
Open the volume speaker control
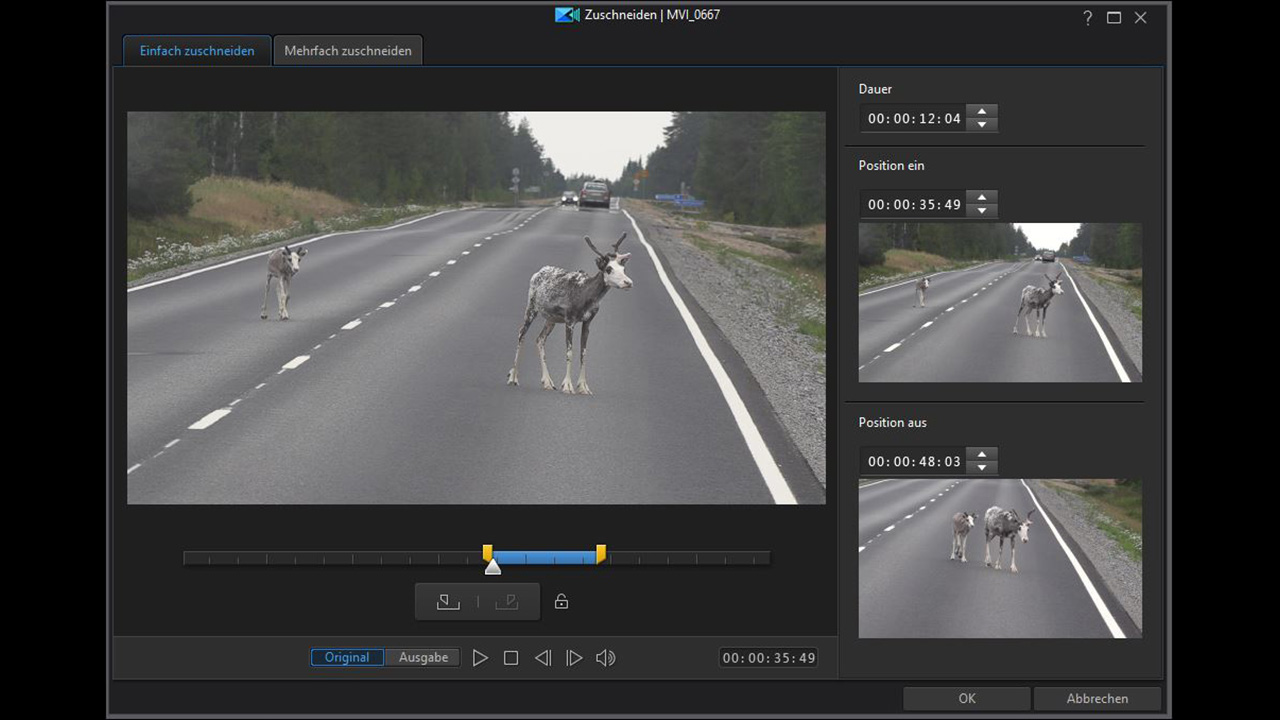click(x=605, y=658)
